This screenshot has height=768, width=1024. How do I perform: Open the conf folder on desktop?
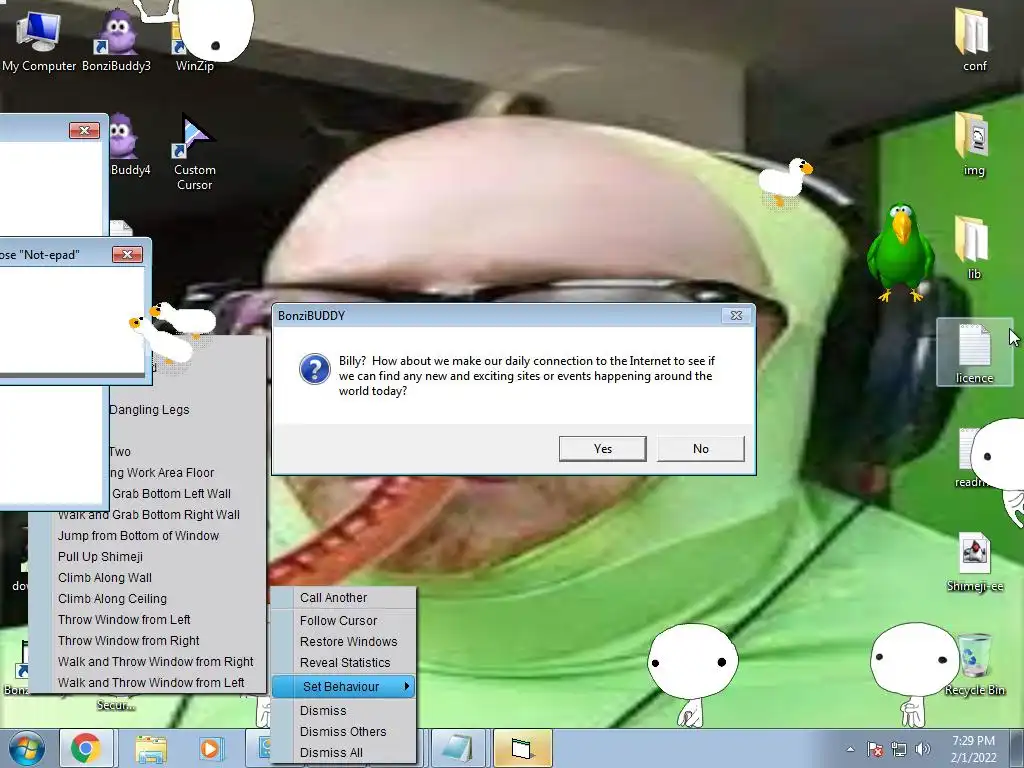(974, 40)
